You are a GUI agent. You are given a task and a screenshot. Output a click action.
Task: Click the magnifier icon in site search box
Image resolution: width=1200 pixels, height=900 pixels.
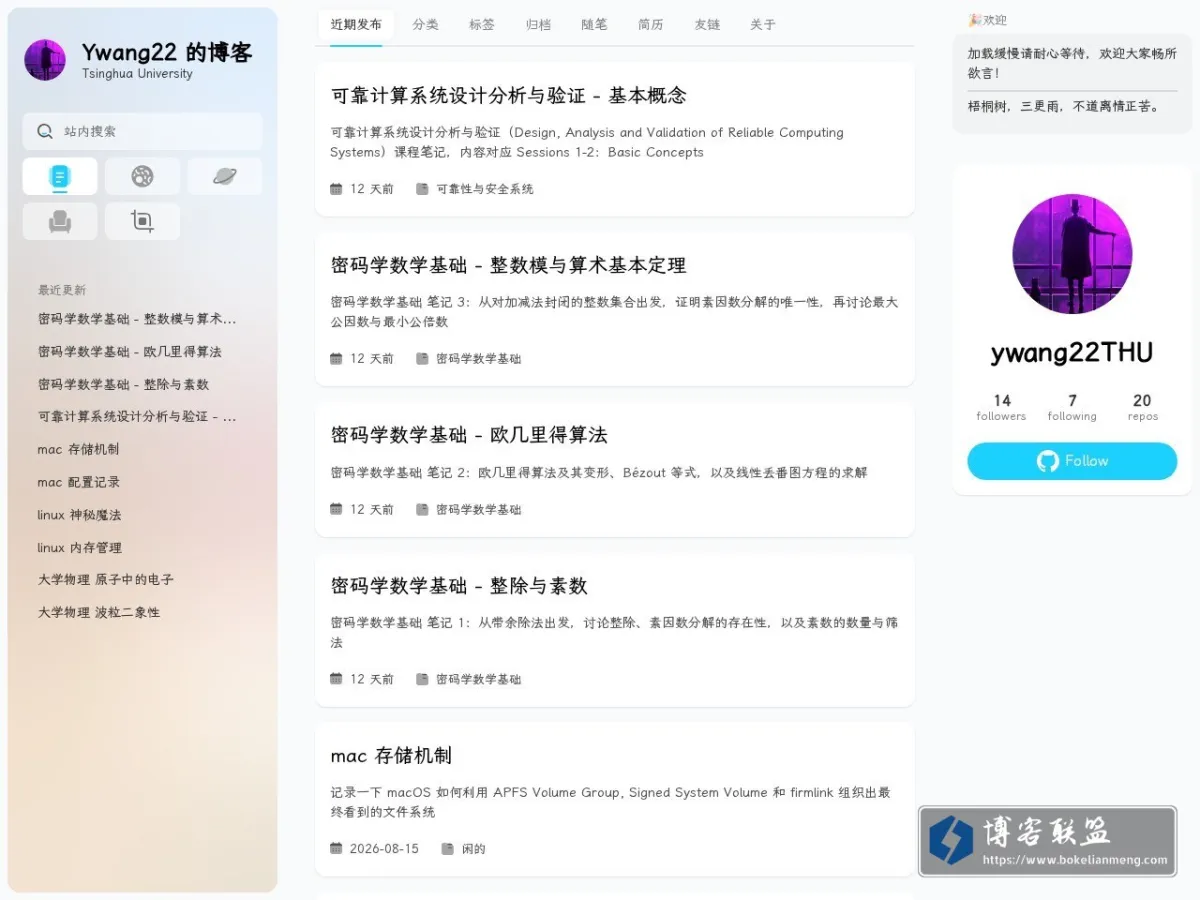[45, 131]
